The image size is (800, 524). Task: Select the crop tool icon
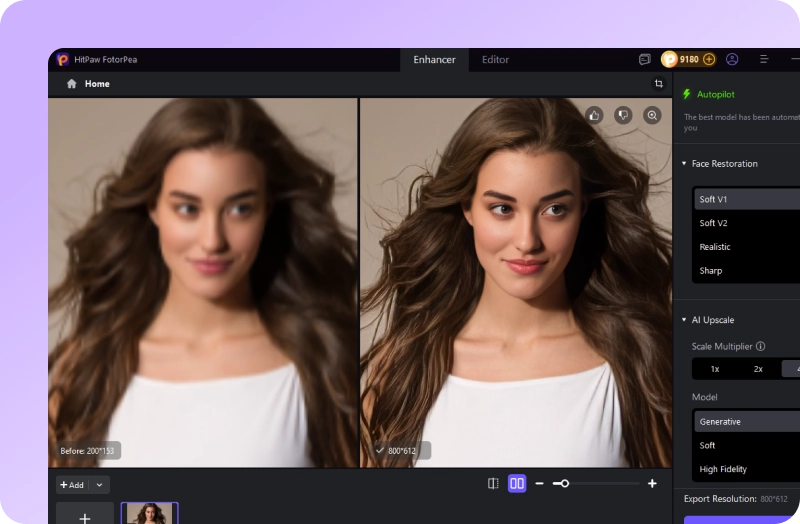[x=659, y=84]
